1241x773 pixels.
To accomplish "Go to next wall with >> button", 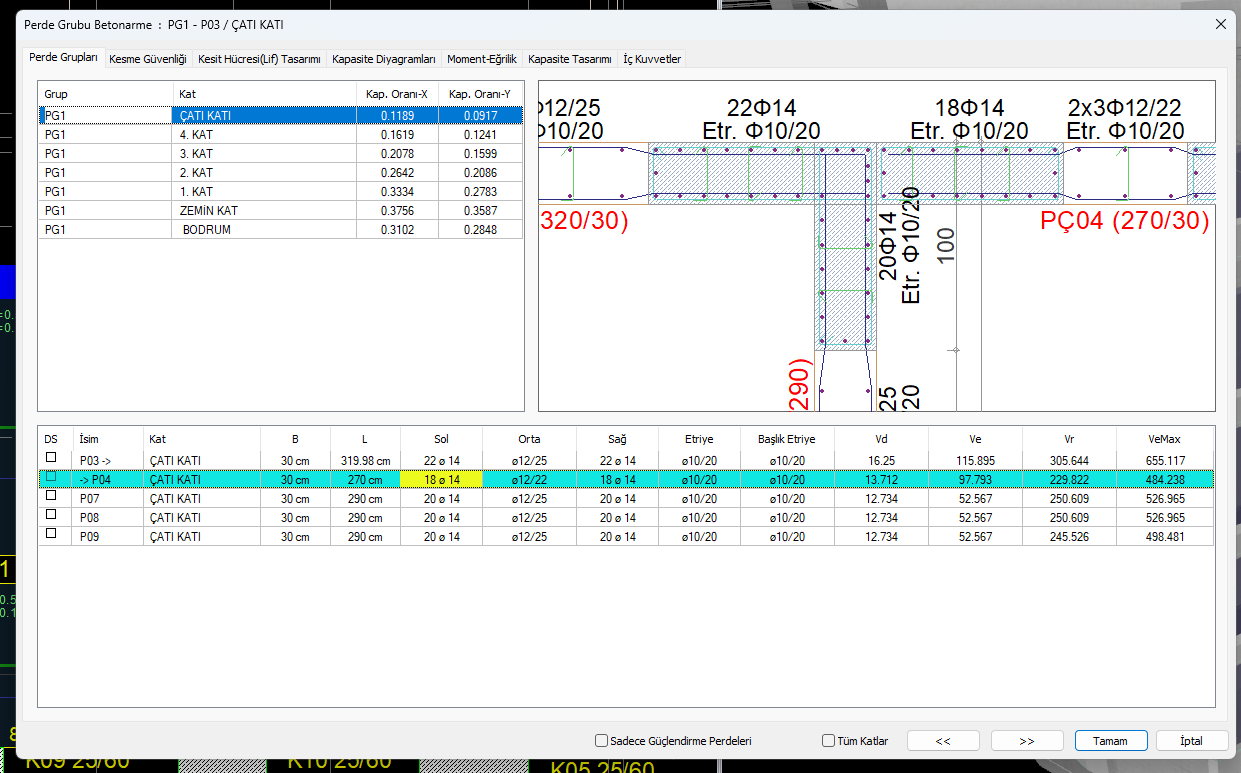I will [1026, 741].
